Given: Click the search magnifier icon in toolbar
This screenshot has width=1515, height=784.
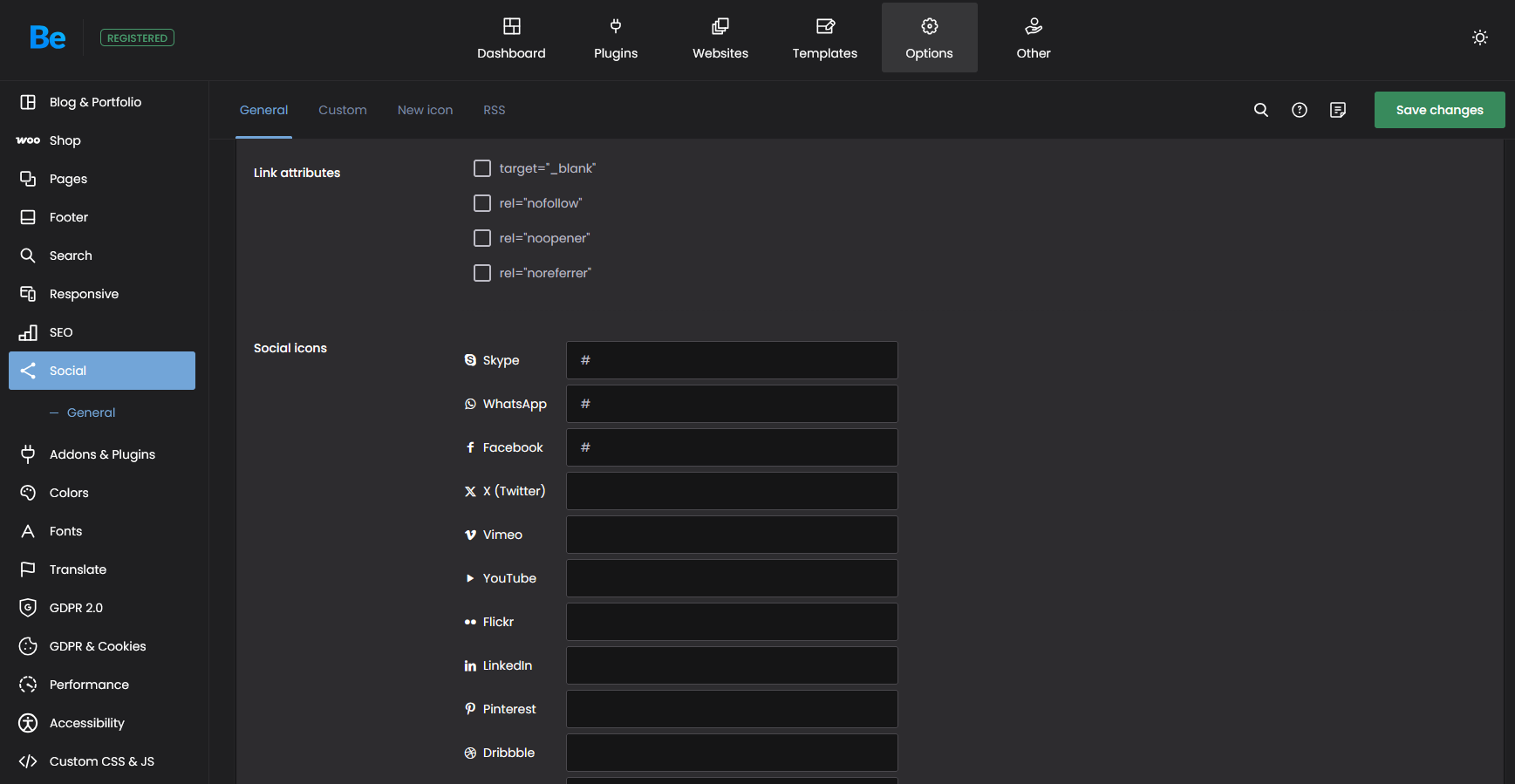Looking at the screenshot, I should coord(1260,110).
